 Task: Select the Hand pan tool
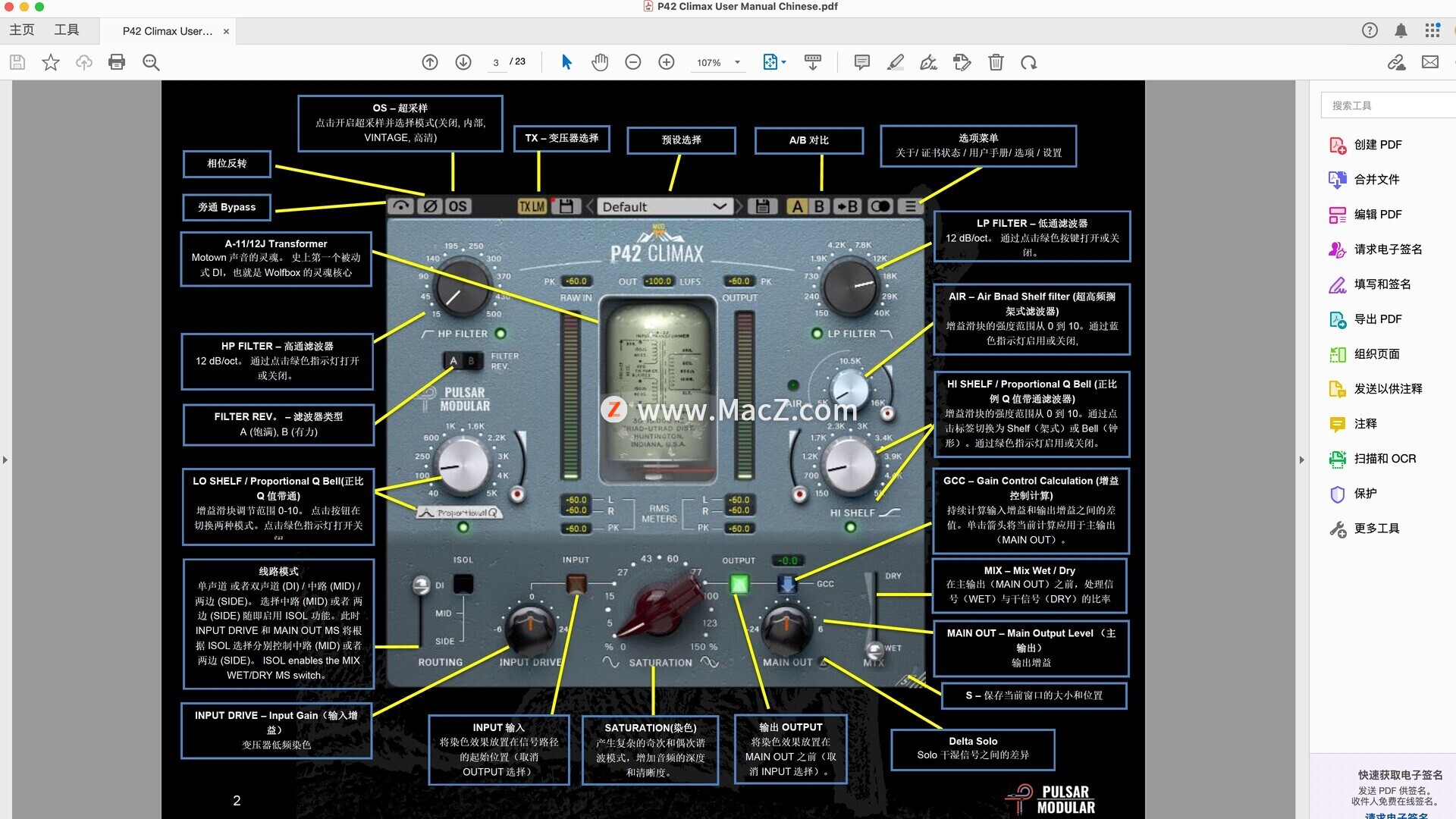point(600,62)
